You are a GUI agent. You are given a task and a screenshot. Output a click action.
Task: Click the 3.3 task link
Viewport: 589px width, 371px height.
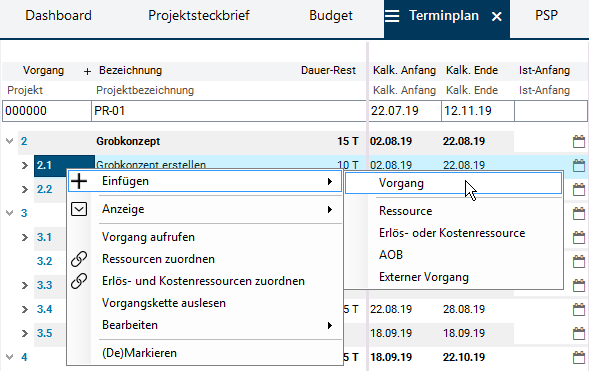(x=44, y=285)
